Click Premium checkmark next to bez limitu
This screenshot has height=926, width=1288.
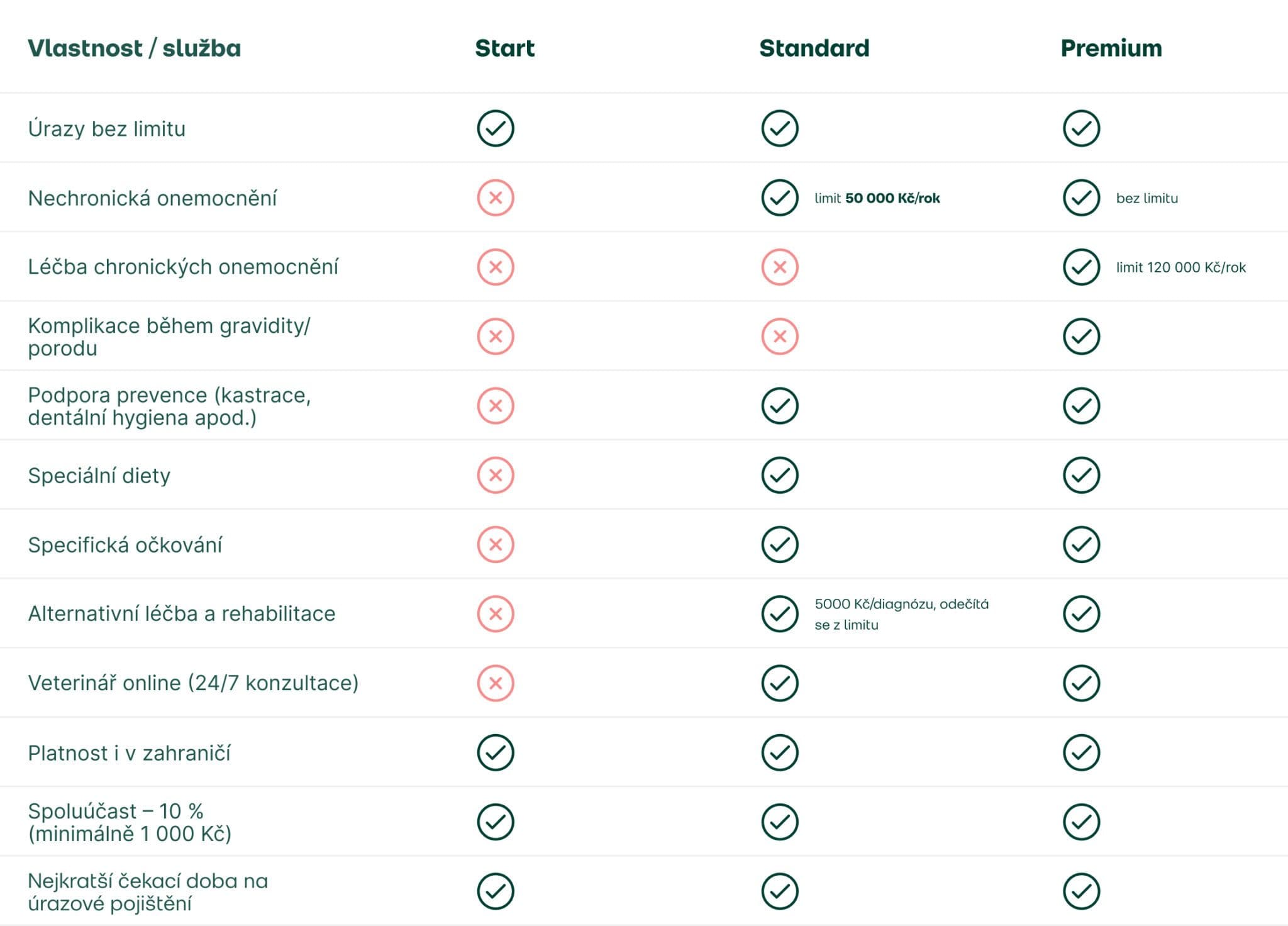1081,198
